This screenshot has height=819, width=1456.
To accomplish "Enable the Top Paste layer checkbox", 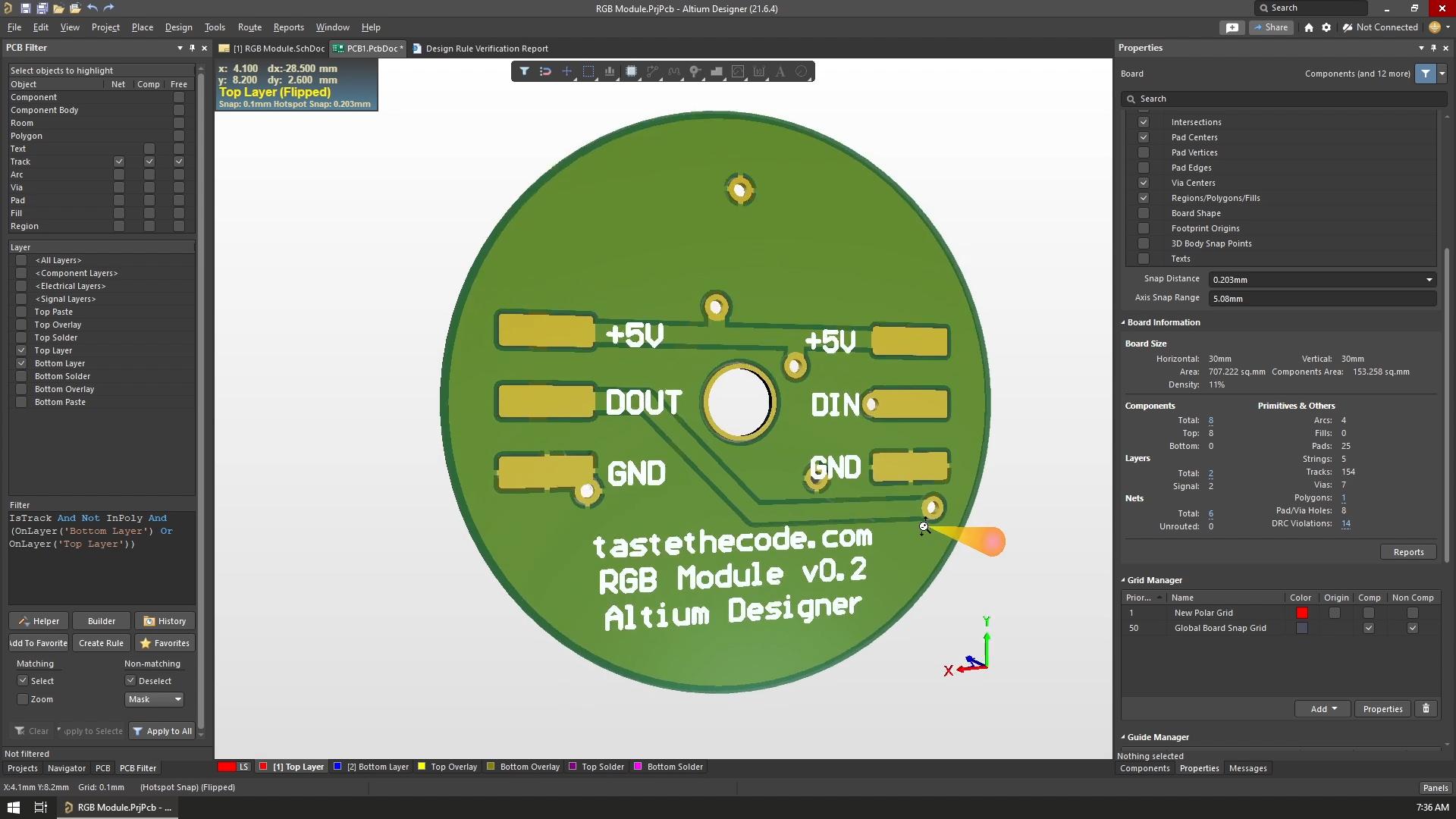I will (x=21, y=312).
